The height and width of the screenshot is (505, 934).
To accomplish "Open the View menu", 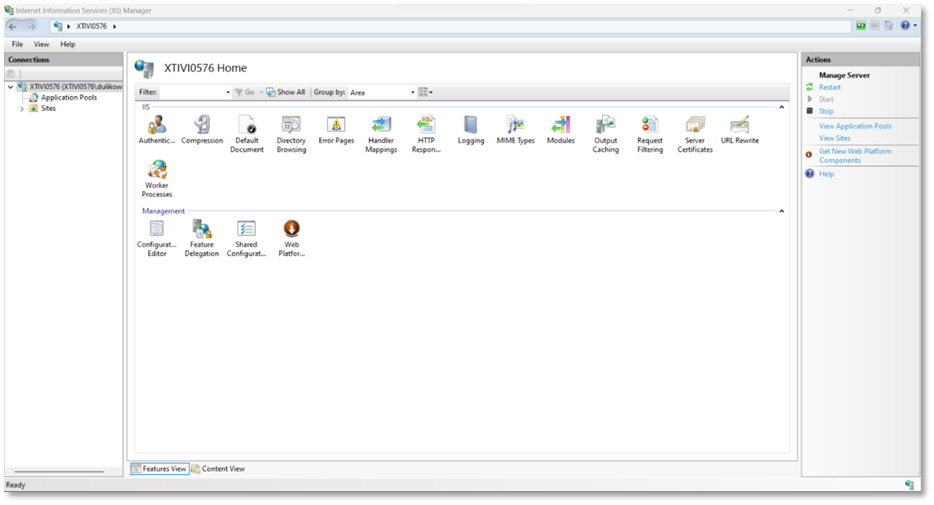I will [x=41, y=44].
